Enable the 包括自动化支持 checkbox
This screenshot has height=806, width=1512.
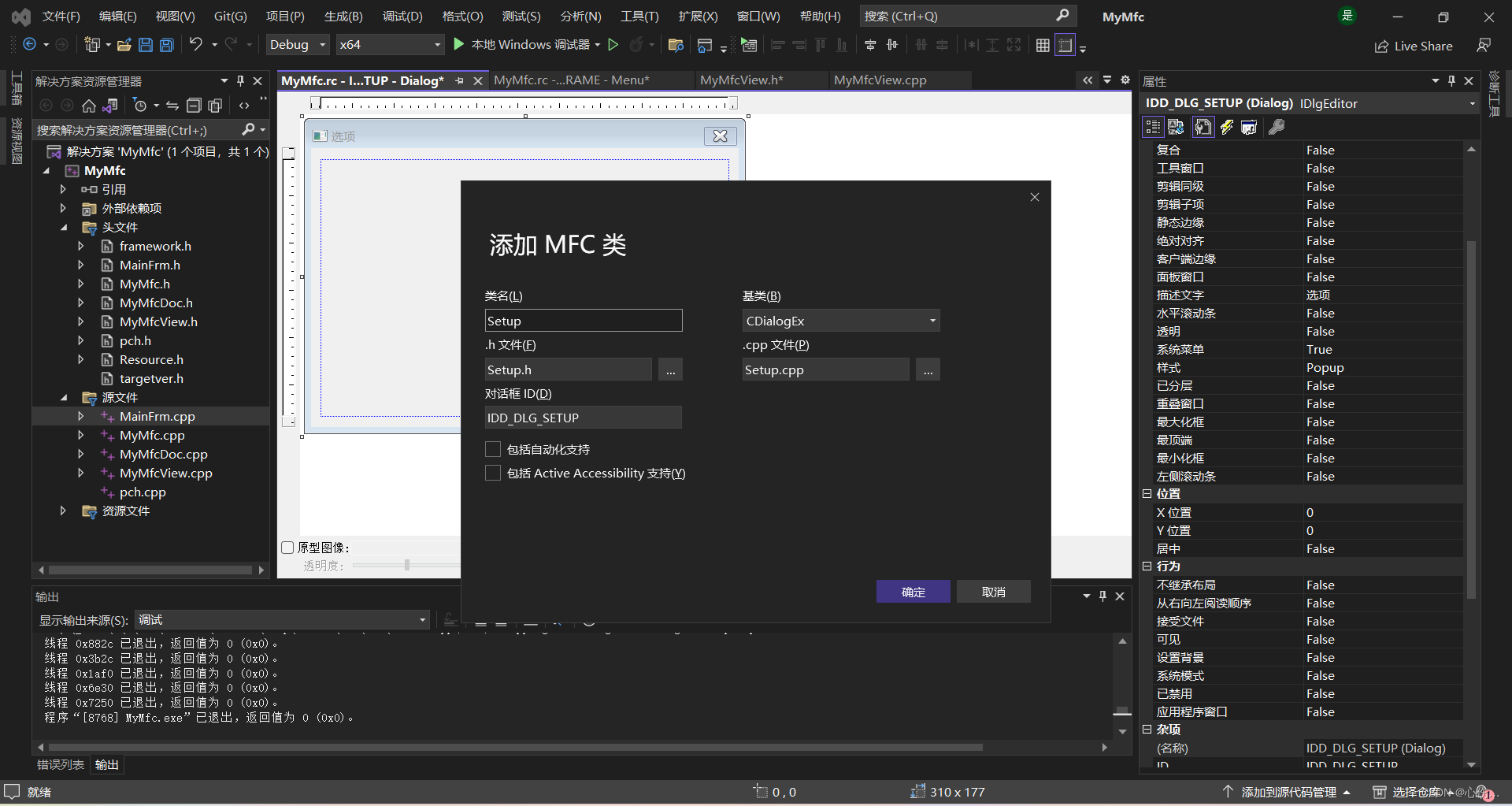(x=493, y=449)
